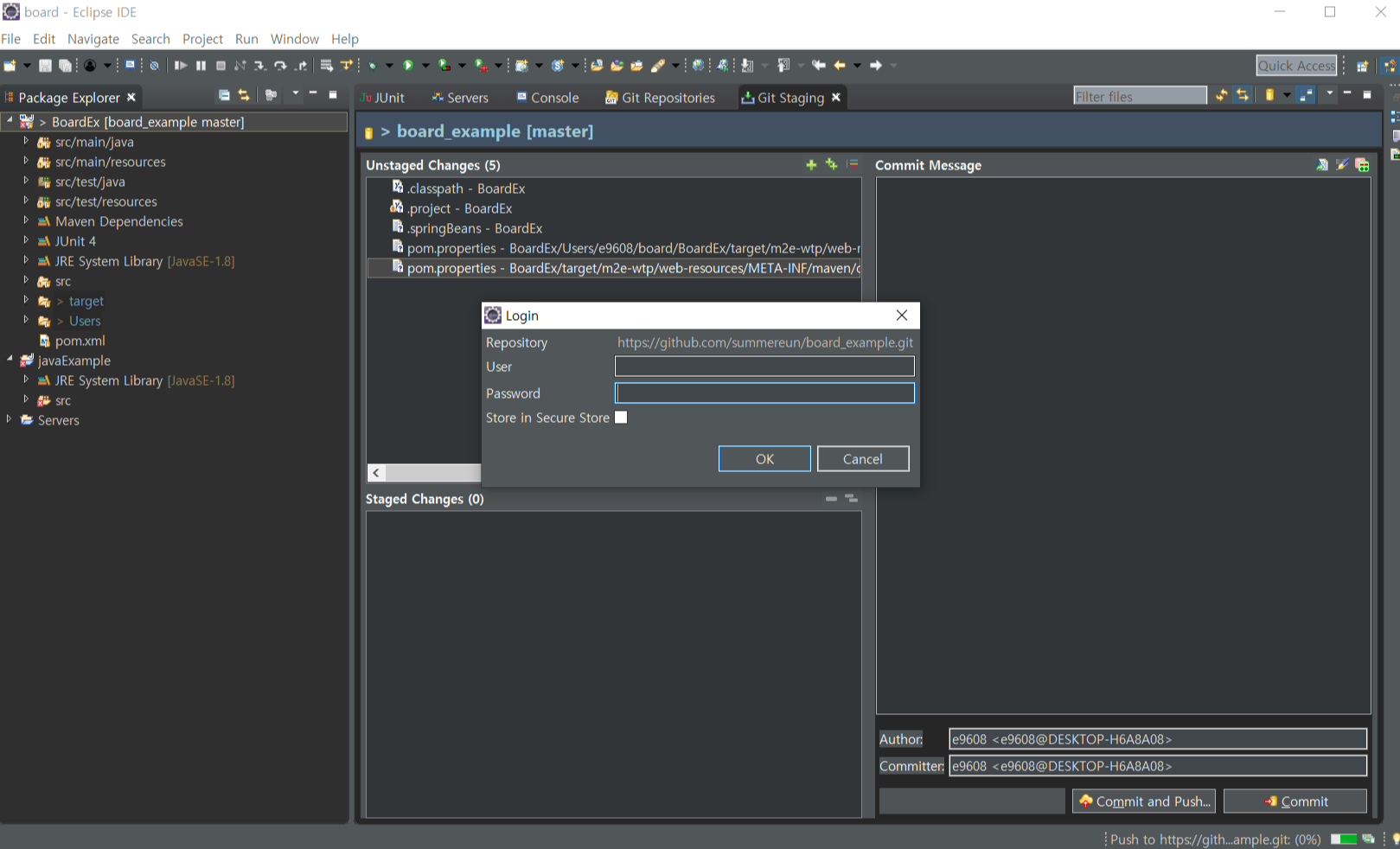1400x849 pixels.
Task: Expand the Maven Dependencies node
Action: pos(26,220)
